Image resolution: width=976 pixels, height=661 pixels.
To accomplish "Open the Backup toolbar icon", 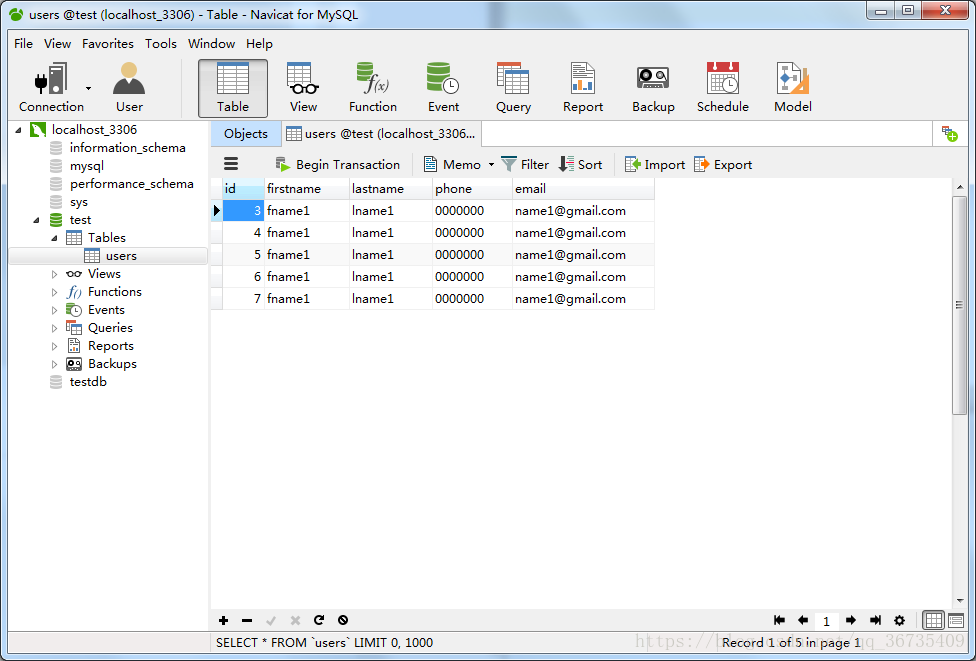I will click(653, 88).
